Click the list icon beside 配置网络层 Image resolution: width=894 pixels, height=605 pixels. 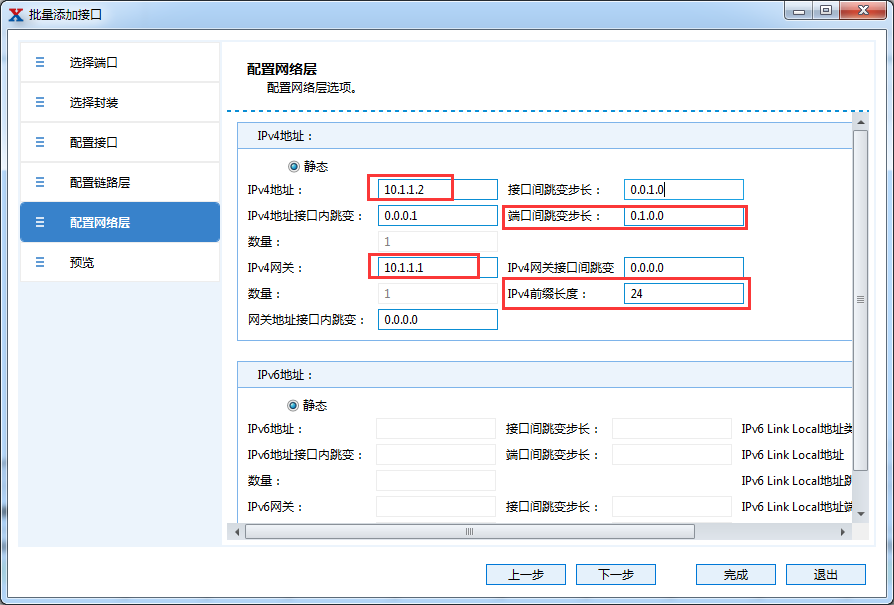tap(40, 222)
